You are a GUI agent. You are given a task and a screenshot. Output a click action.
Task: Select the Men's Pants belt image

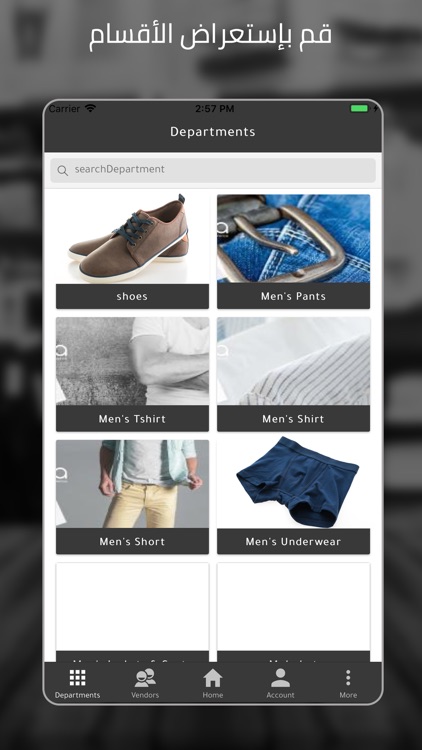pos(293,239)
